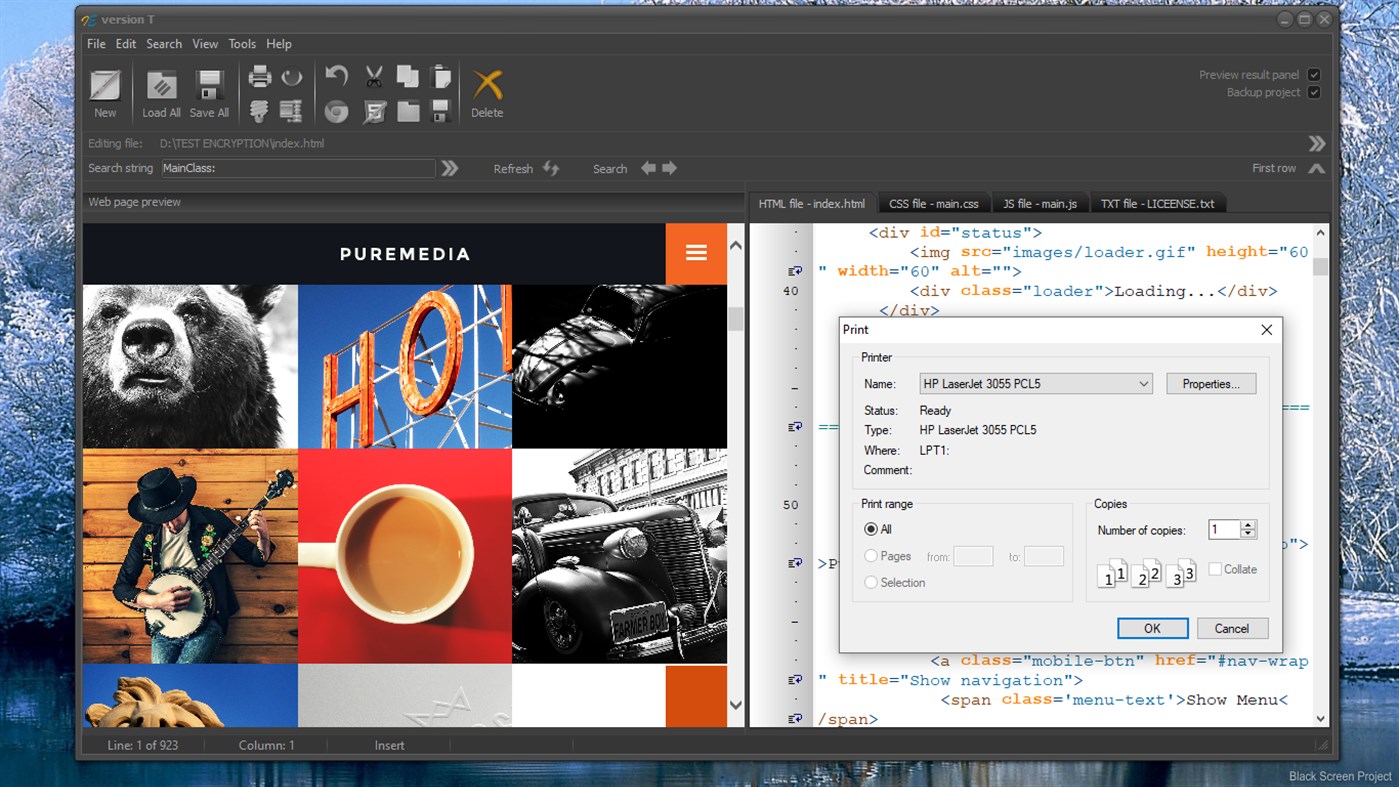Viewport: 1399px width, 787px height.
Task: Select the All print range radio button
Action: tap(871, 529)
